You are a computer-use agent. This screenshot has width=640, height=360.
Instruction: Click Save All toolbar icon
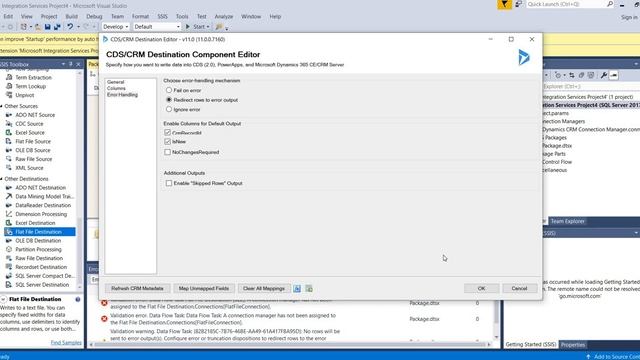point(57,27)
